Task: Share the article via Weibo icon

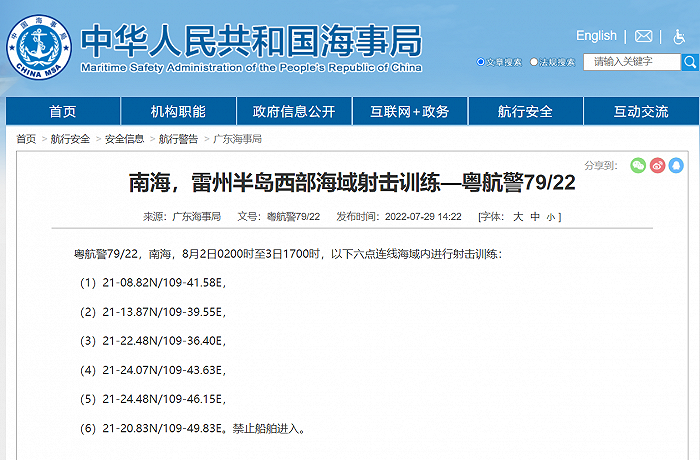Action: pyautogui.click(x=657, y=165)
